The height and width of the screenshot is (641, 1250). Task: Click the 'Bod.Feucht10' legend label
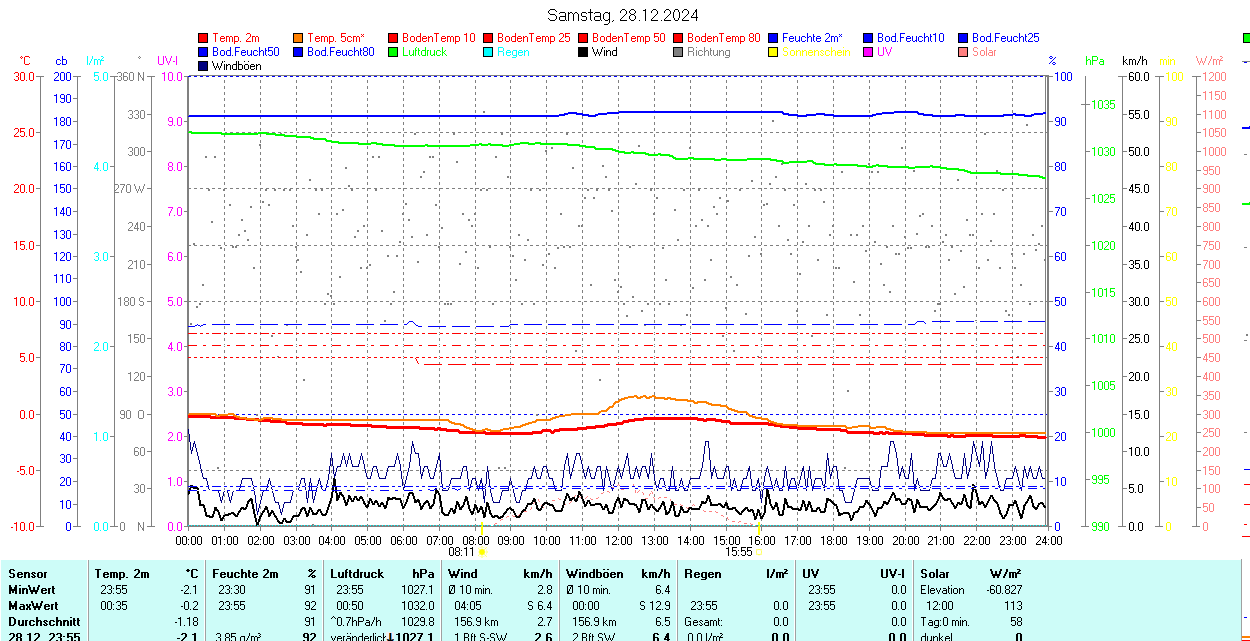[x=911, y=38]
